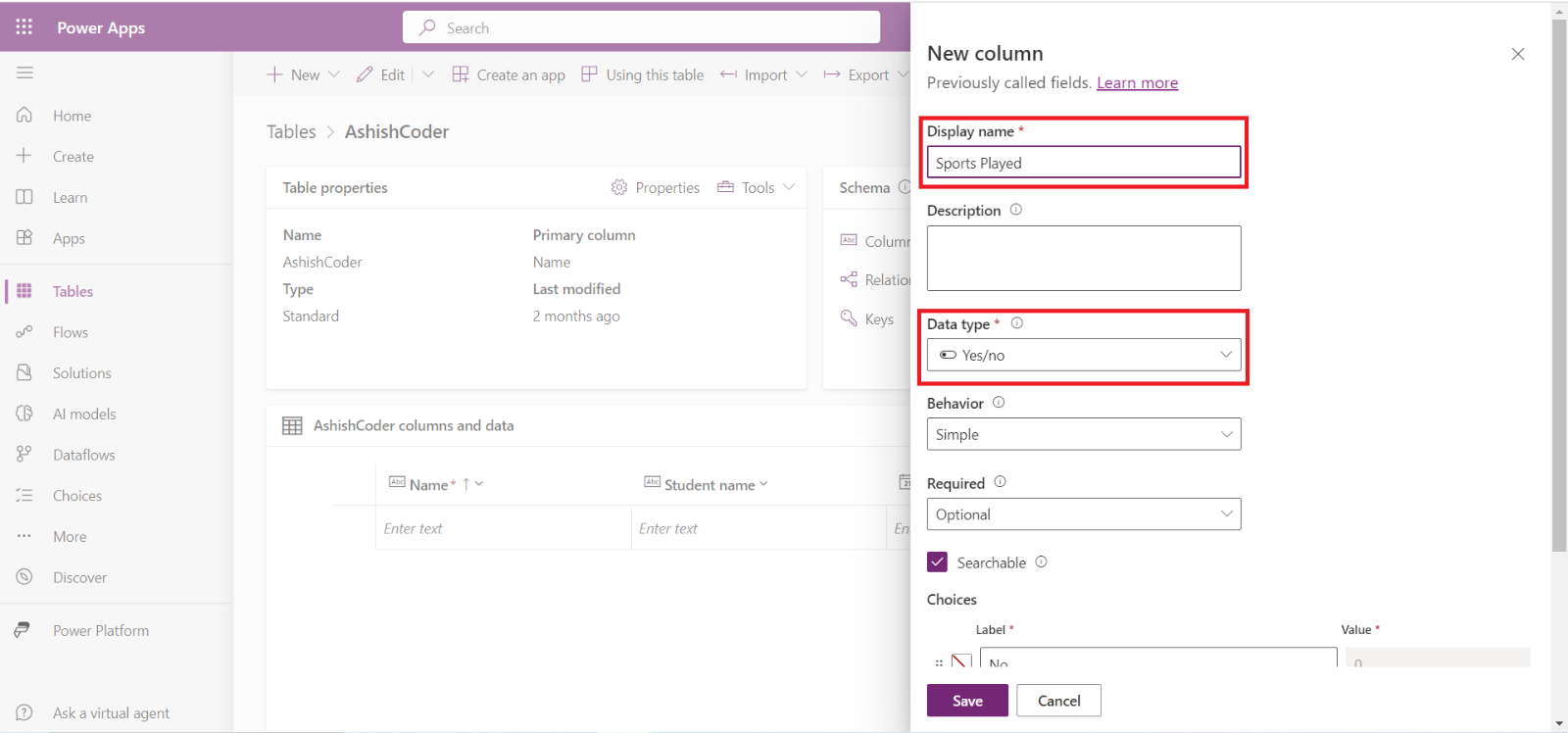Click the Data type info icon

click(x=1016, y=323)
